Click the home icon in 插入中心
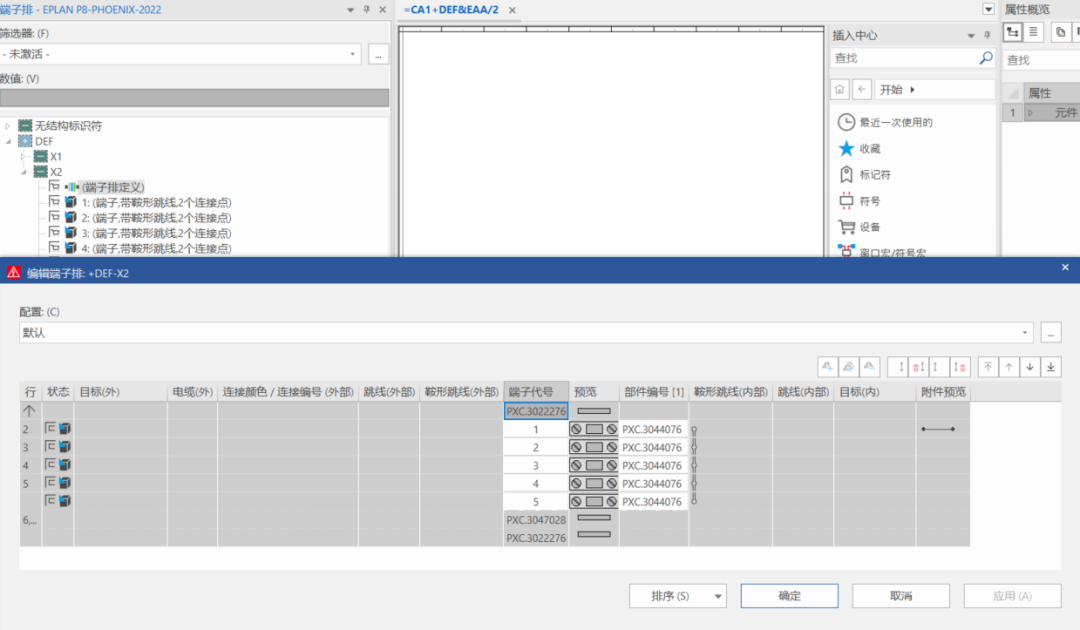Image resolution: width=1080 pixels, height=630 pixels. click(840, 89)
